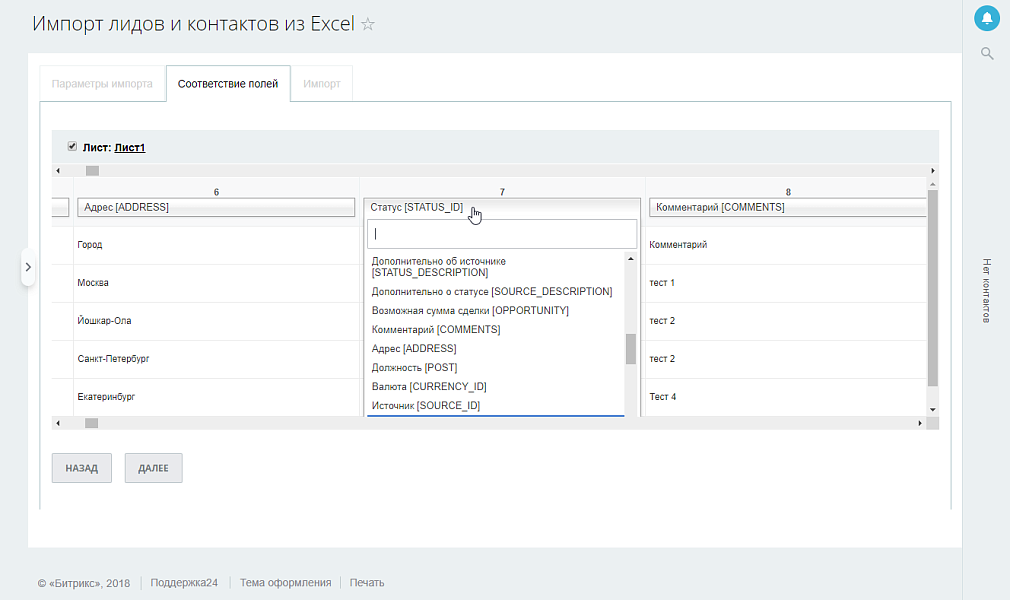
Task: Click the Печать footer link
Action: [x=366, y=581]
